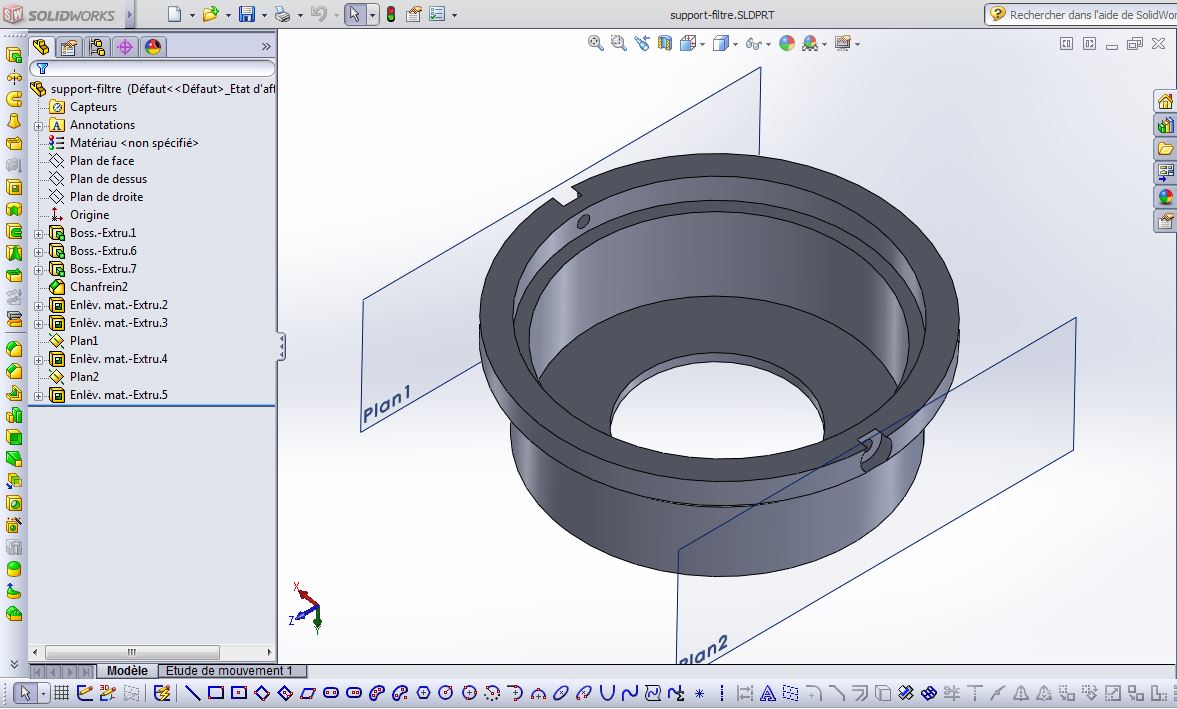Expand the Annotations folder node
1177x709 pixels.
pyautogui.click(x=38, y=125)
